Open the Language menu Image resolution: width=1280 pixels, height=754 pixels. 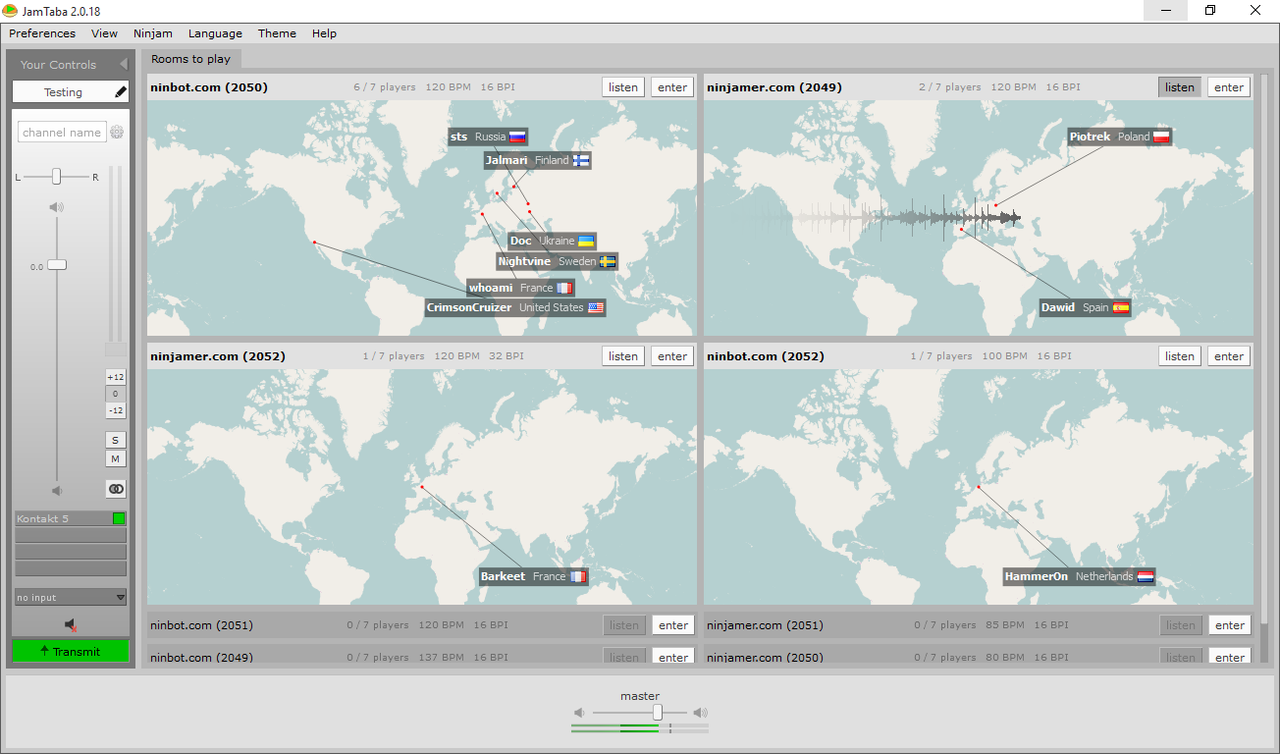215,33
